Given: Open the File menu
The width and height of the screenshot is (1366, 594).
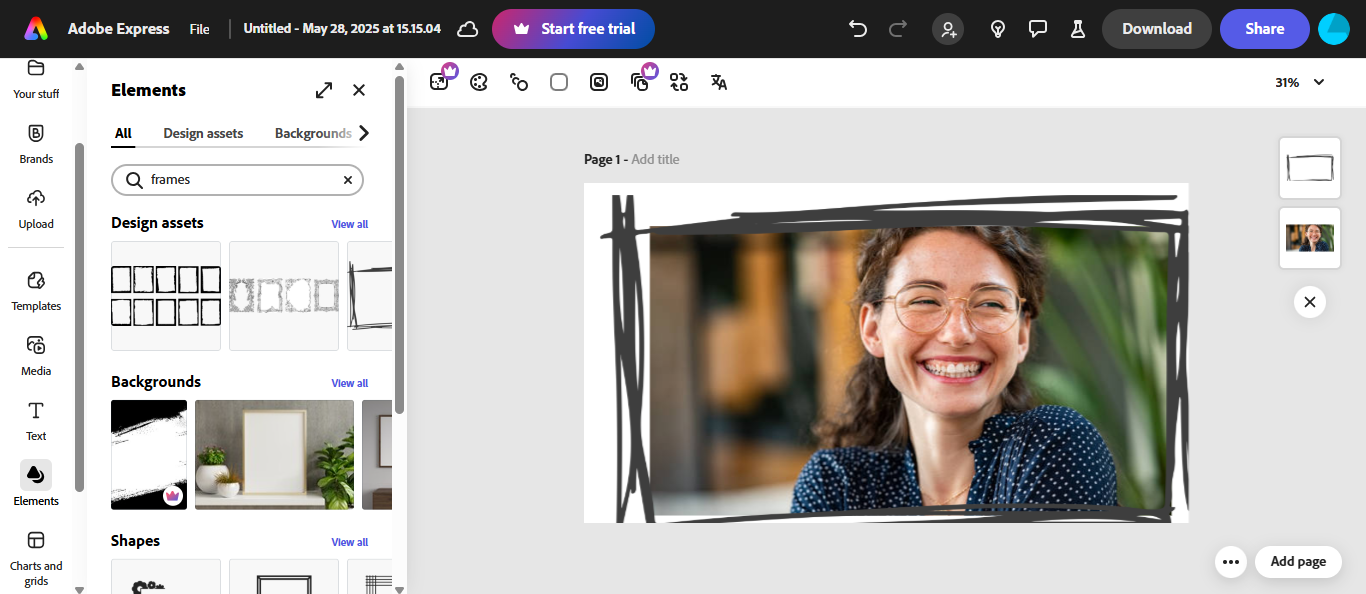Looking at the screenshot, I should (199, 29).
